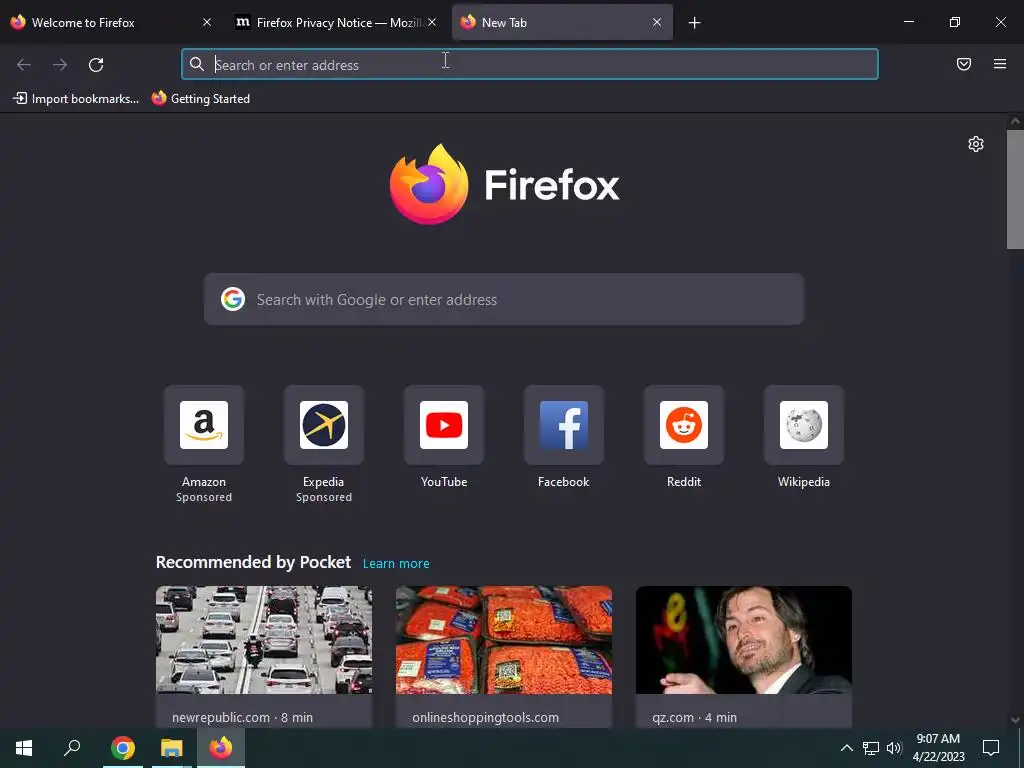Open the Save to Pocket icon
Image resolution: width=1024 pixels, height=768 pixels.
[964, 64]
